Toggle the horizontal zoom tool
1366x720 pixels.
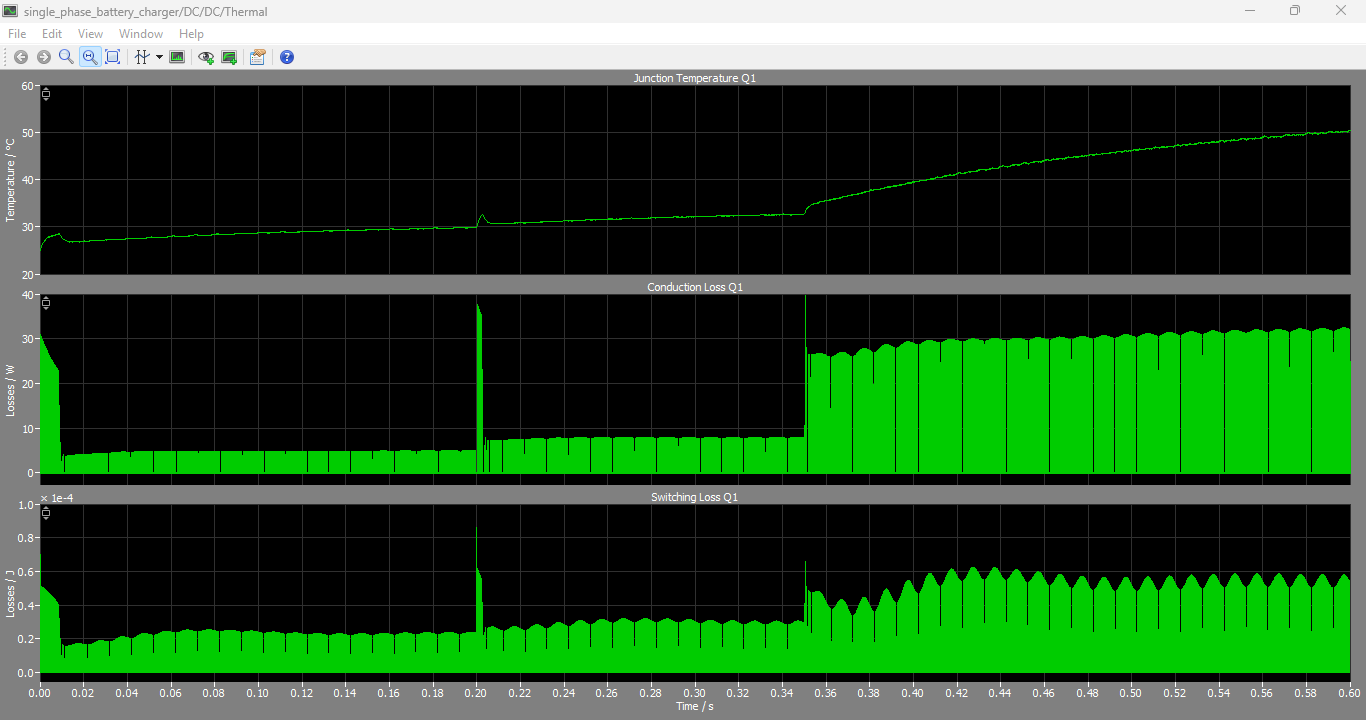89,57
